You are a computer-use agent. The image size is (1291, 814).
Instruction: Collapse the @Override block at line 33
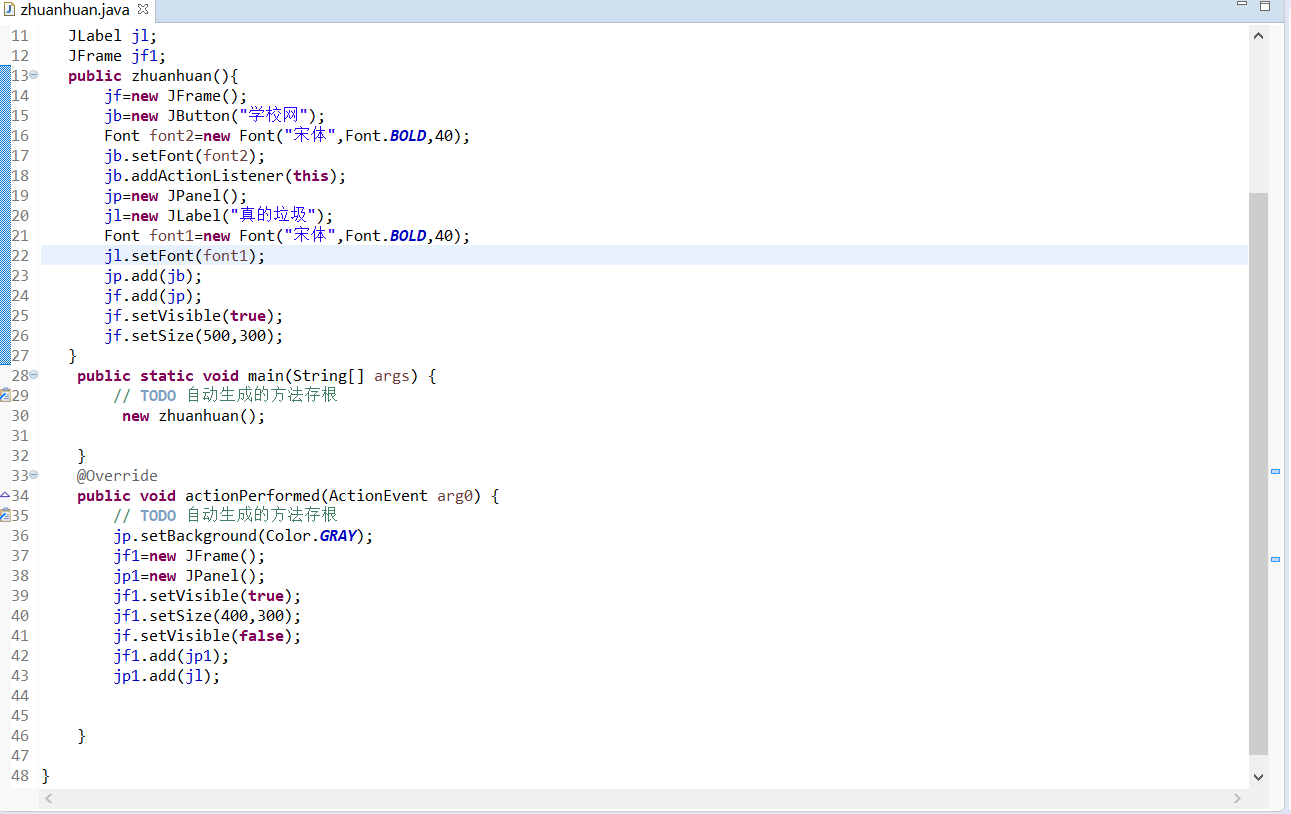(34, 475)
